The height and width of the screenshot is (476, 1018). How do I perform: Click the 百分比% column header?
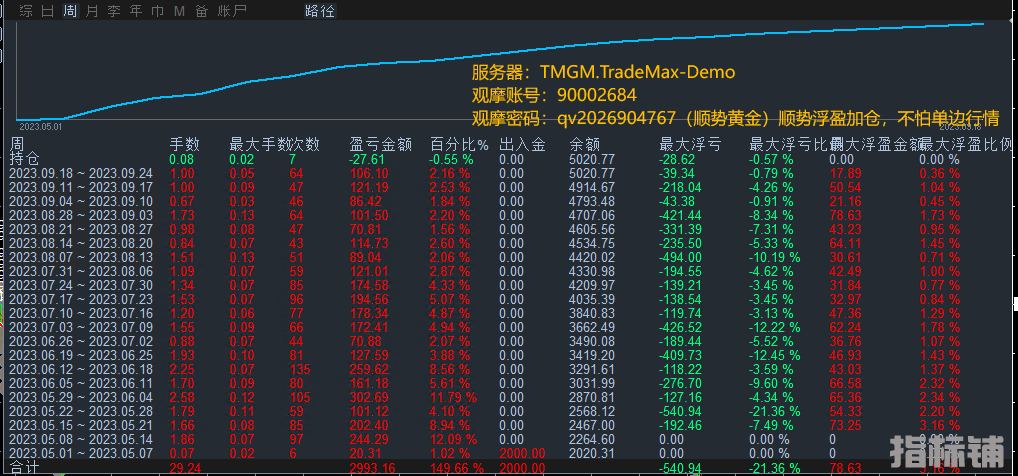click(459, 144)
